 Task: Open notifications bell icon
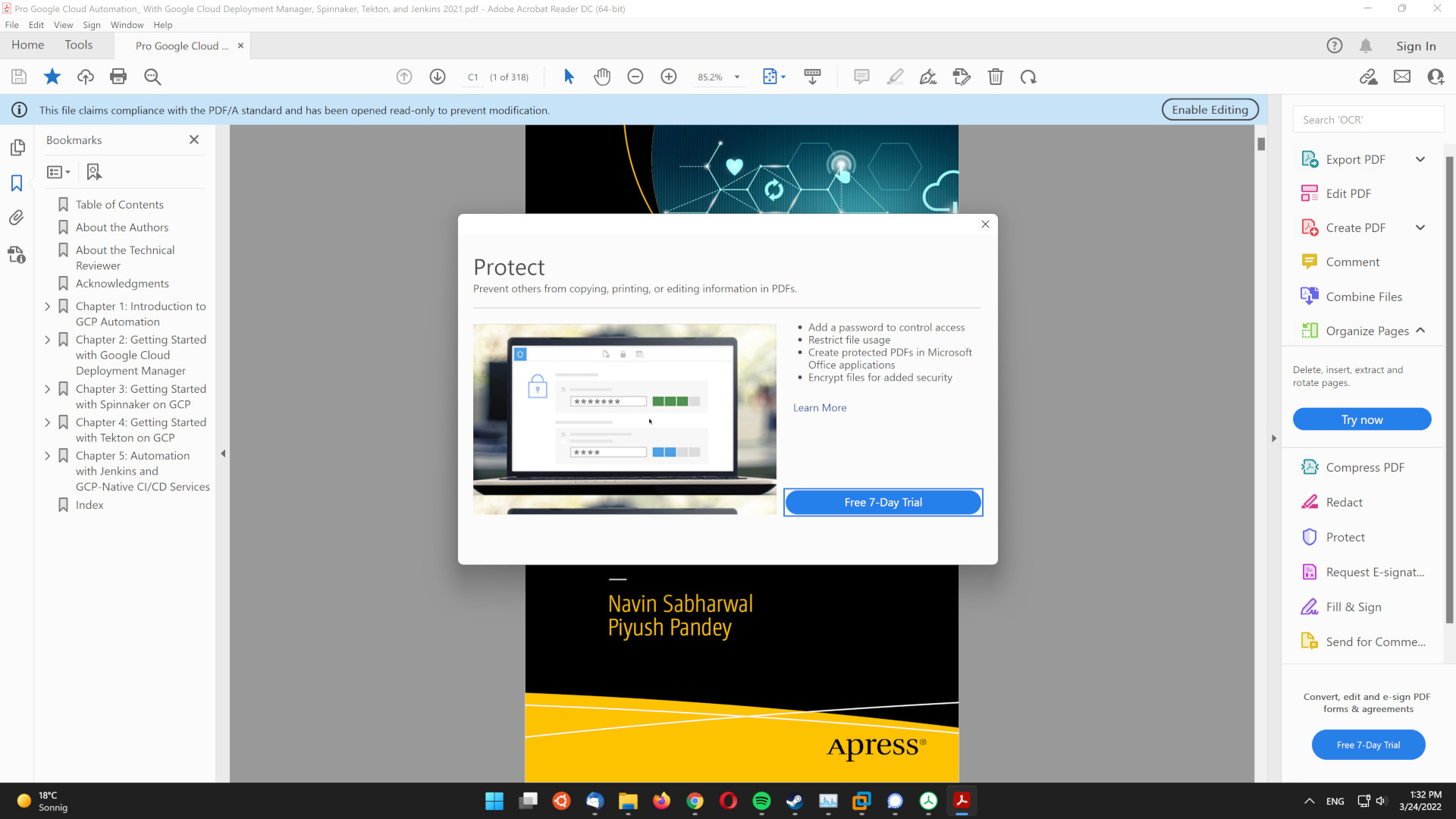(x=1366, y=45)
